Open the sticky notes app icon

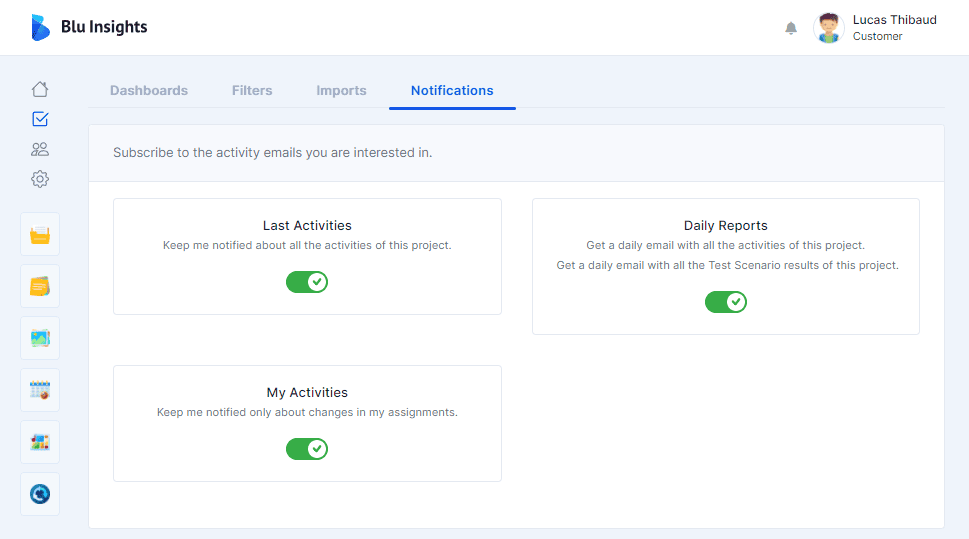click(40, 286)
